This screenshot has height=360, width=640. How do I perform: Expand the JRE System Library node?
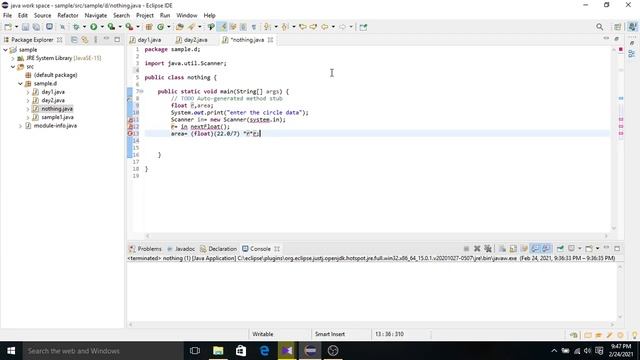13,58
